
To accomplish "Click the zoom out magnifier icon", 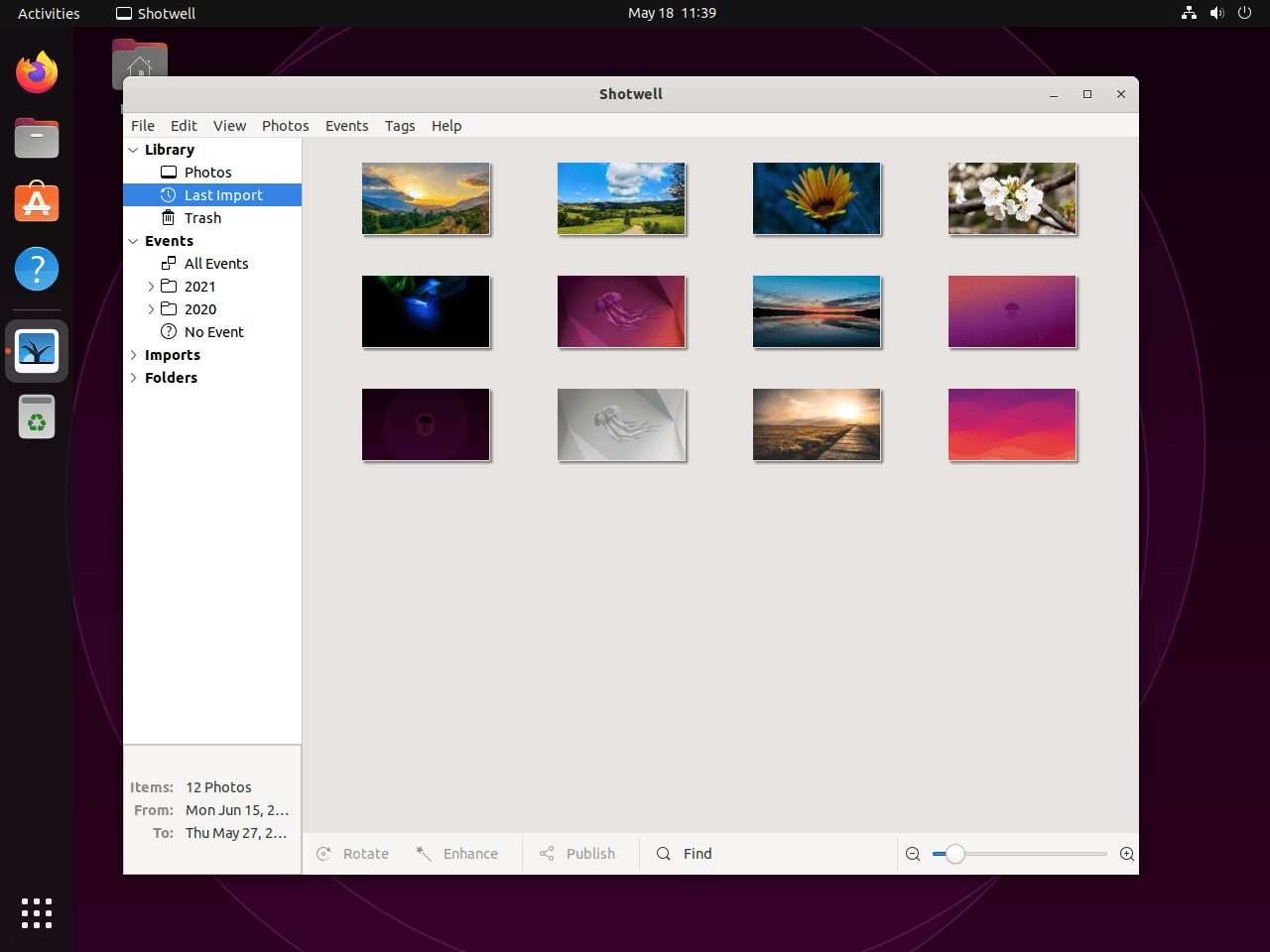I will (913, 854).
